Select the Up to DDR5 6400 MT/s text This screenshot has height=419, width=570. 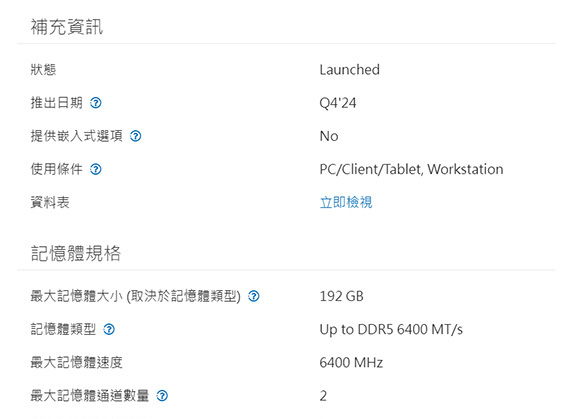click(391, 330)
